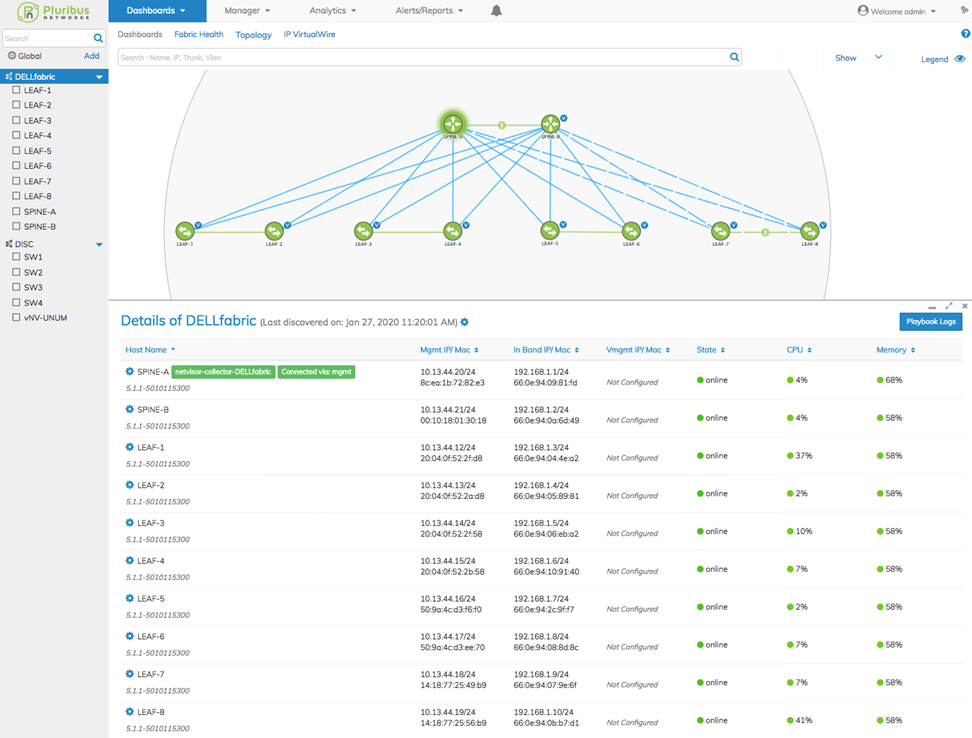Viewport: 972px width, 738px height.
Task: Check the vNV-UNUM checkbox in sidebar
Action: tap(16, 317)
